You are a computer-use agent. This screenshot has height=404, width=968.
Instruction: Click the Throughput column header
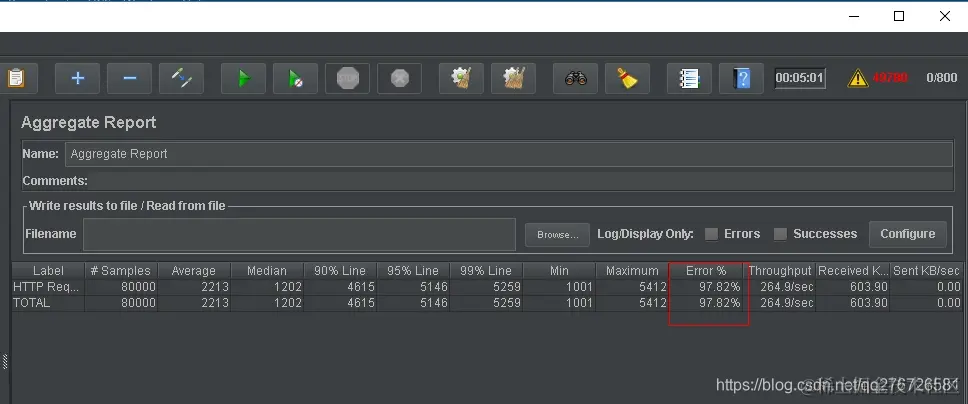[x=780, y=271]
